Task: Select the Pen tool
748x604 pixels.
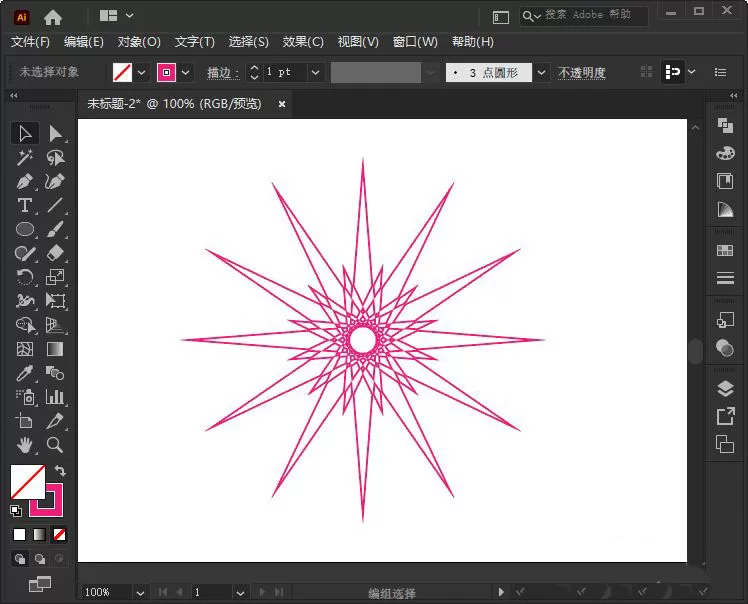Action: [x=24, y=181]
